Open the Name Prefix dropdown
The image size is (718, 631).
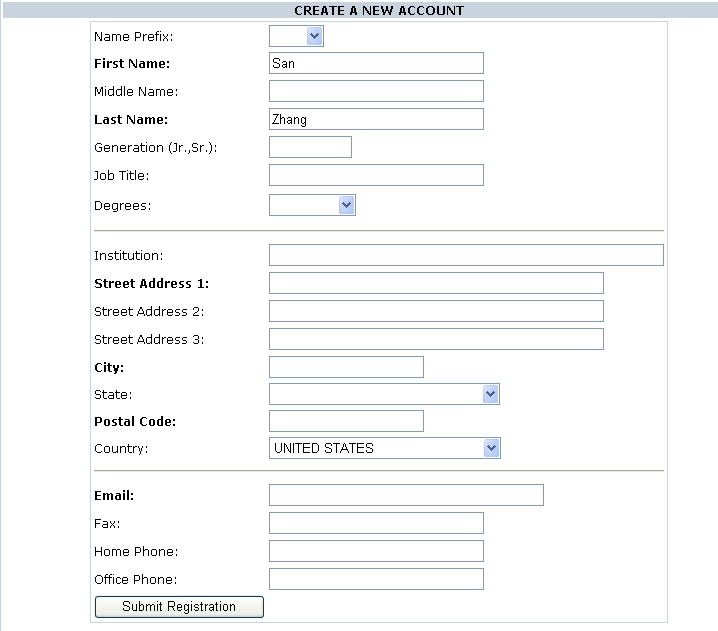296,36
